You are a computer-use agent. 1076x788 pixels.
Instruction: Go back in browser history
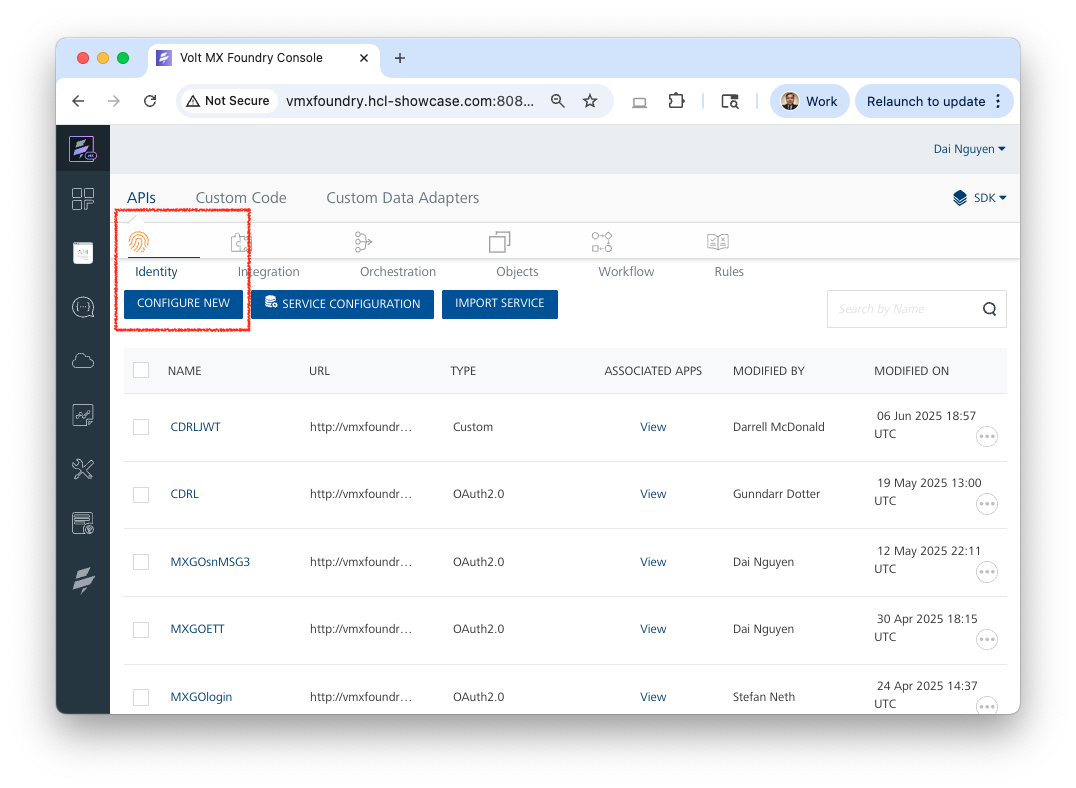point(78,101)
